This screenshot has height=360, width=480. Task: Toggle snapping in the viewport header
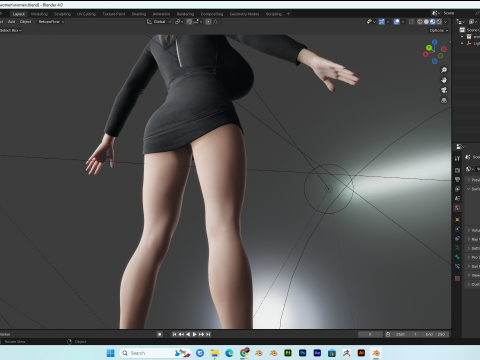point(189,22)
